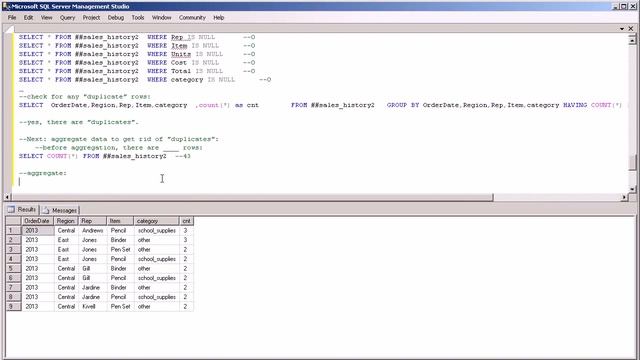640x360 pixels.
Task: Click the Rep column header
Action: click(x=92, y=221)
